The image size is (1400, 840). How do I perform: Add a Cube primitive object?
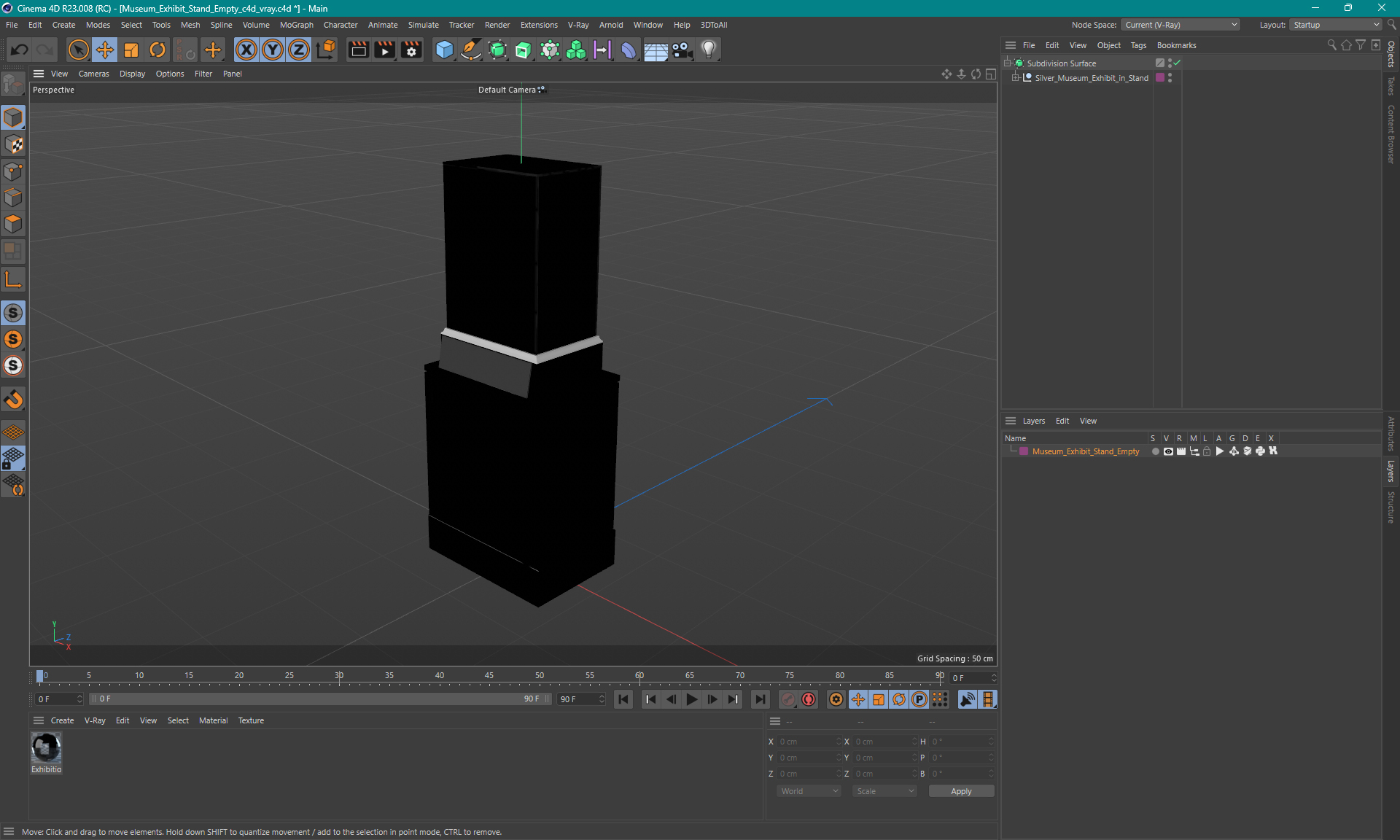click(444, 50)
